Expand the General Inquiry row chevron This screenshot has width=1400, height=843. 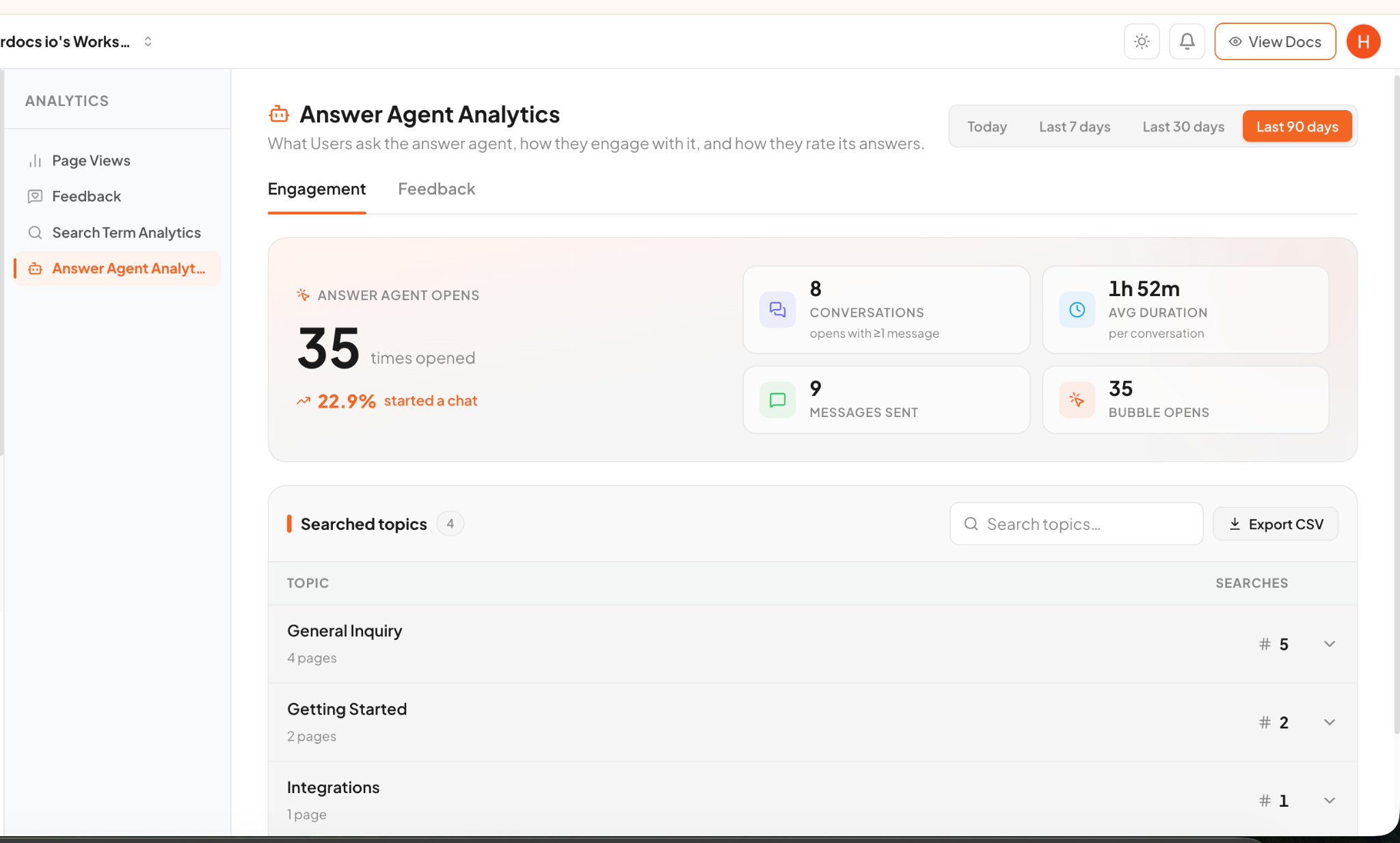pos(1329,644)
